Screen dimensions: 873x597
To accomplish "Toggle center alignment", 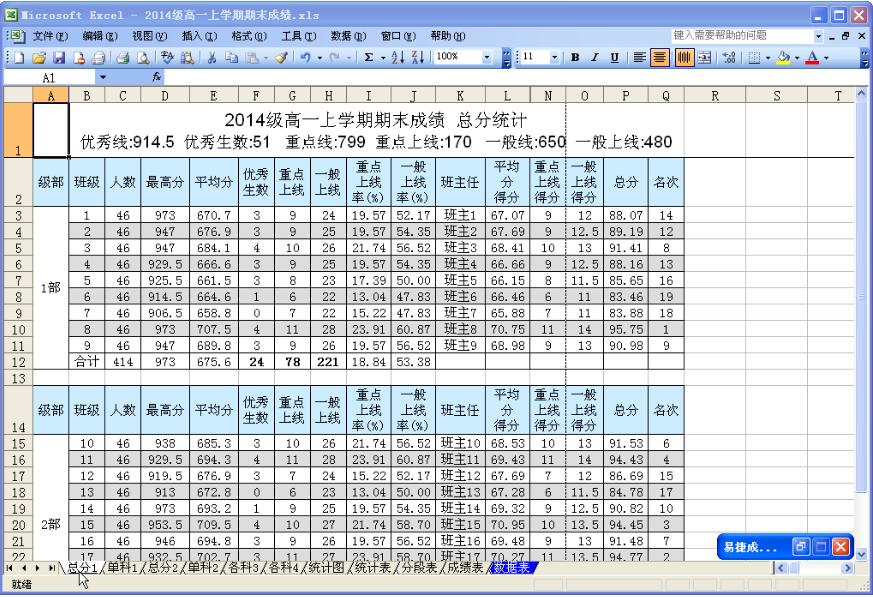I will click(x=660, y=57).
